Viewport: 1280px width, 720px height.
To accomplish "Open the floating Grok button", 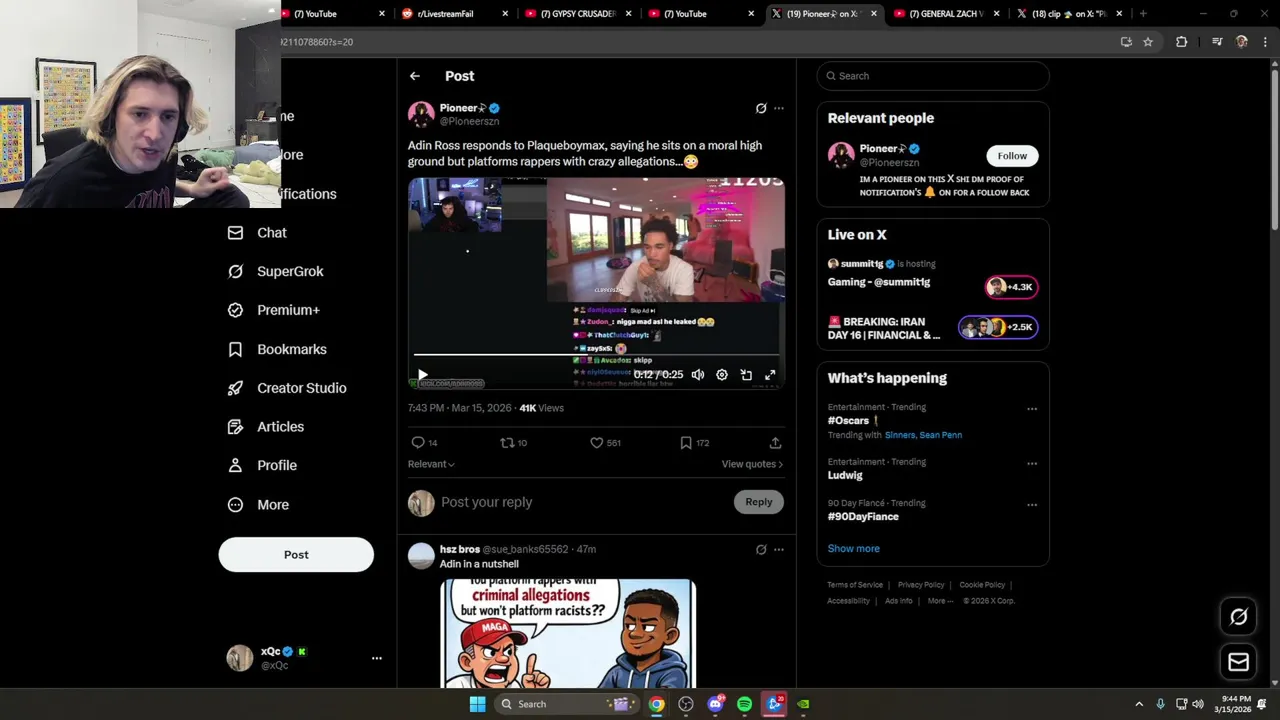I will click(x=1238, y=617).
